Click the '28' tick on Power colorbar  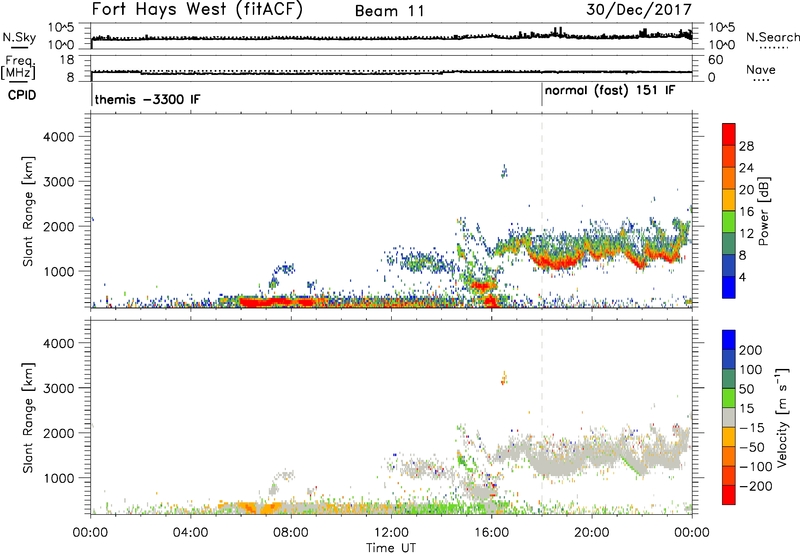[x=746, y=146]
